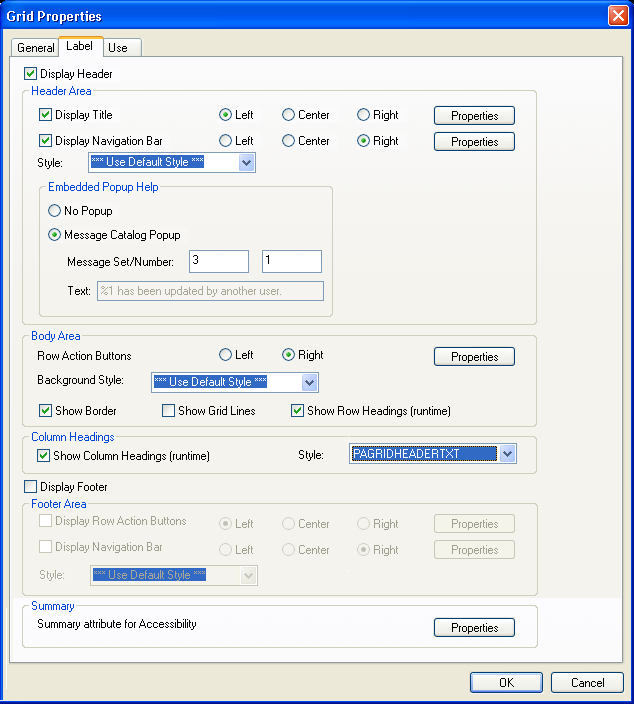Dismiss dialog with Cancel button
This screenshot has height=704, width=634.
[587, 682]
